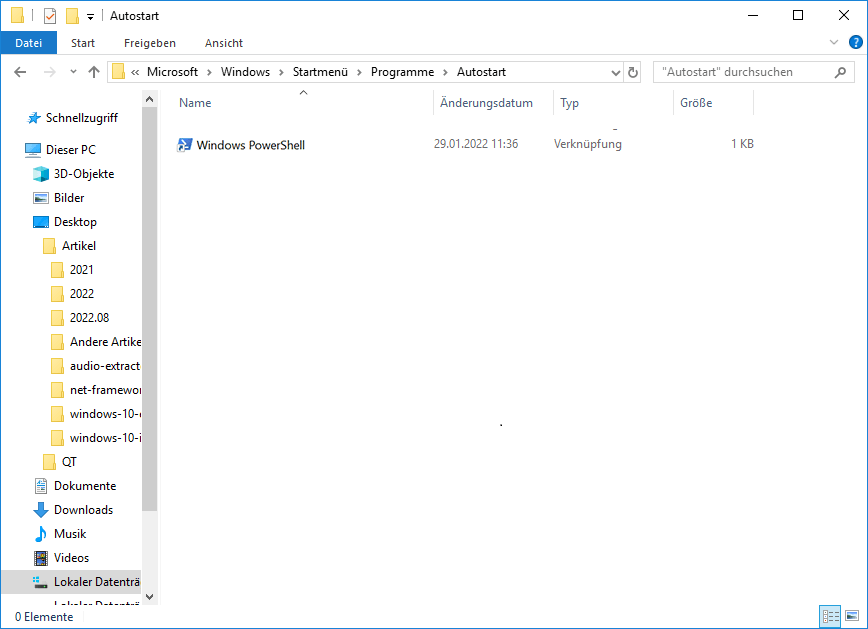Click the navigation pane scrollbar down arrow
868x629 pixels.
(x=150, y=596)
